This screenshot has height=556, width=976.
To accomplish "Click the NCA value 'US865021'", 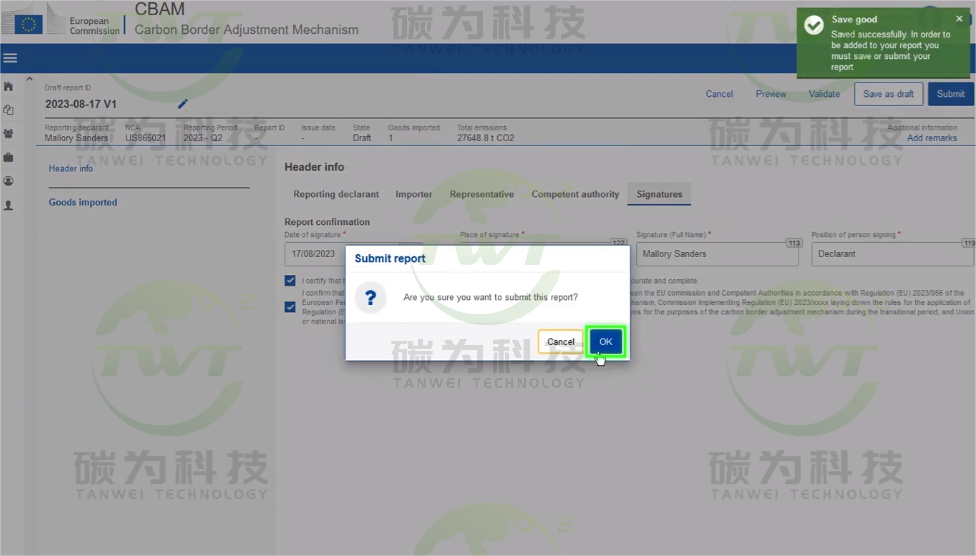I will point(146,138).
